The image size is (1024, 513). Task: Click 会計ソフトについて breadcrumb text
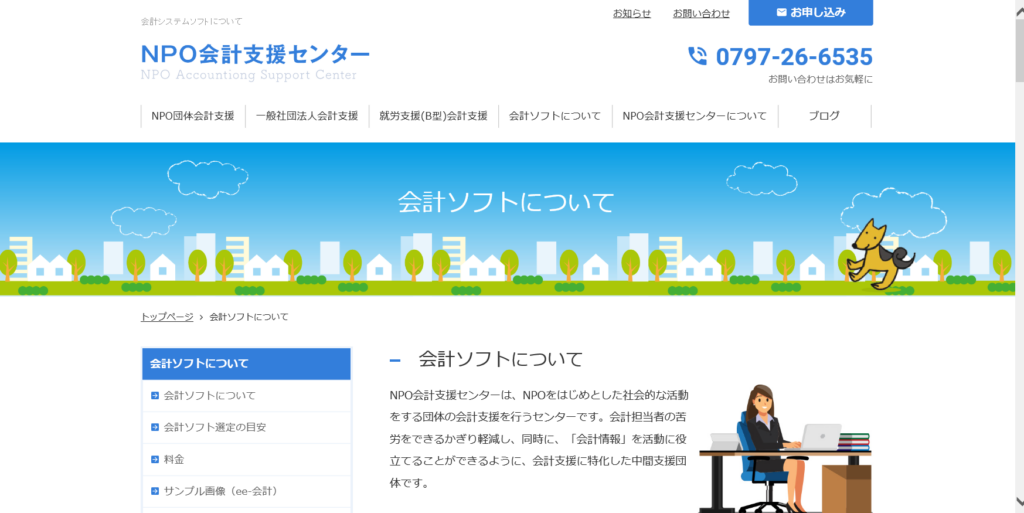(249, 317)
